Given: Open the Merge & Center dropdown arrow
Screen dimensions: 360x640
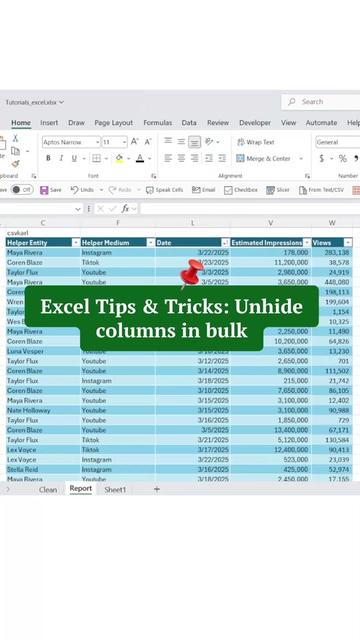Looking at the screenshot, I should 301,158.
